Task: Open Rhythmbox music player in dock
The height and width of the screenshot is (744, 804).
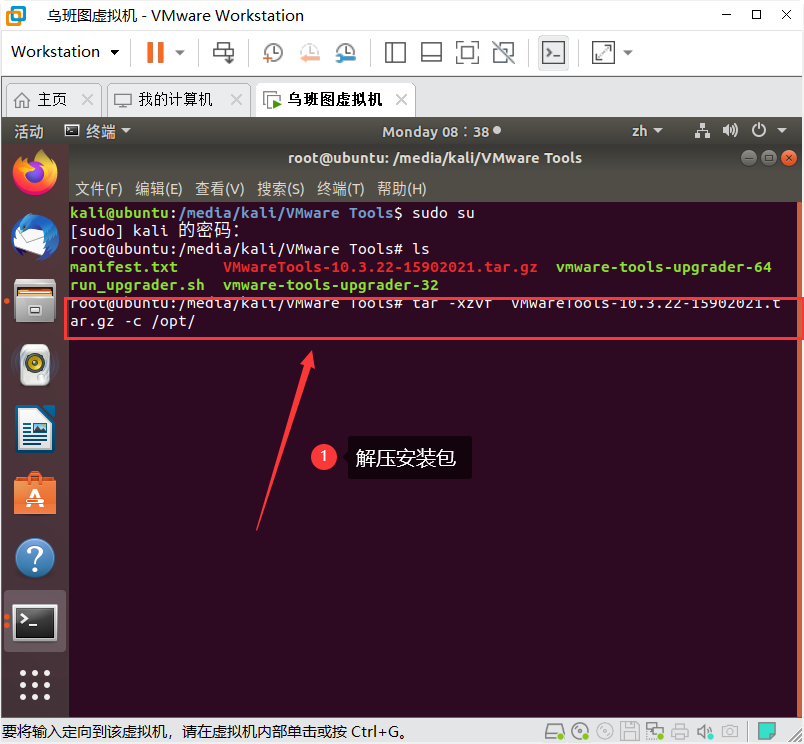Action: [35, 365]
